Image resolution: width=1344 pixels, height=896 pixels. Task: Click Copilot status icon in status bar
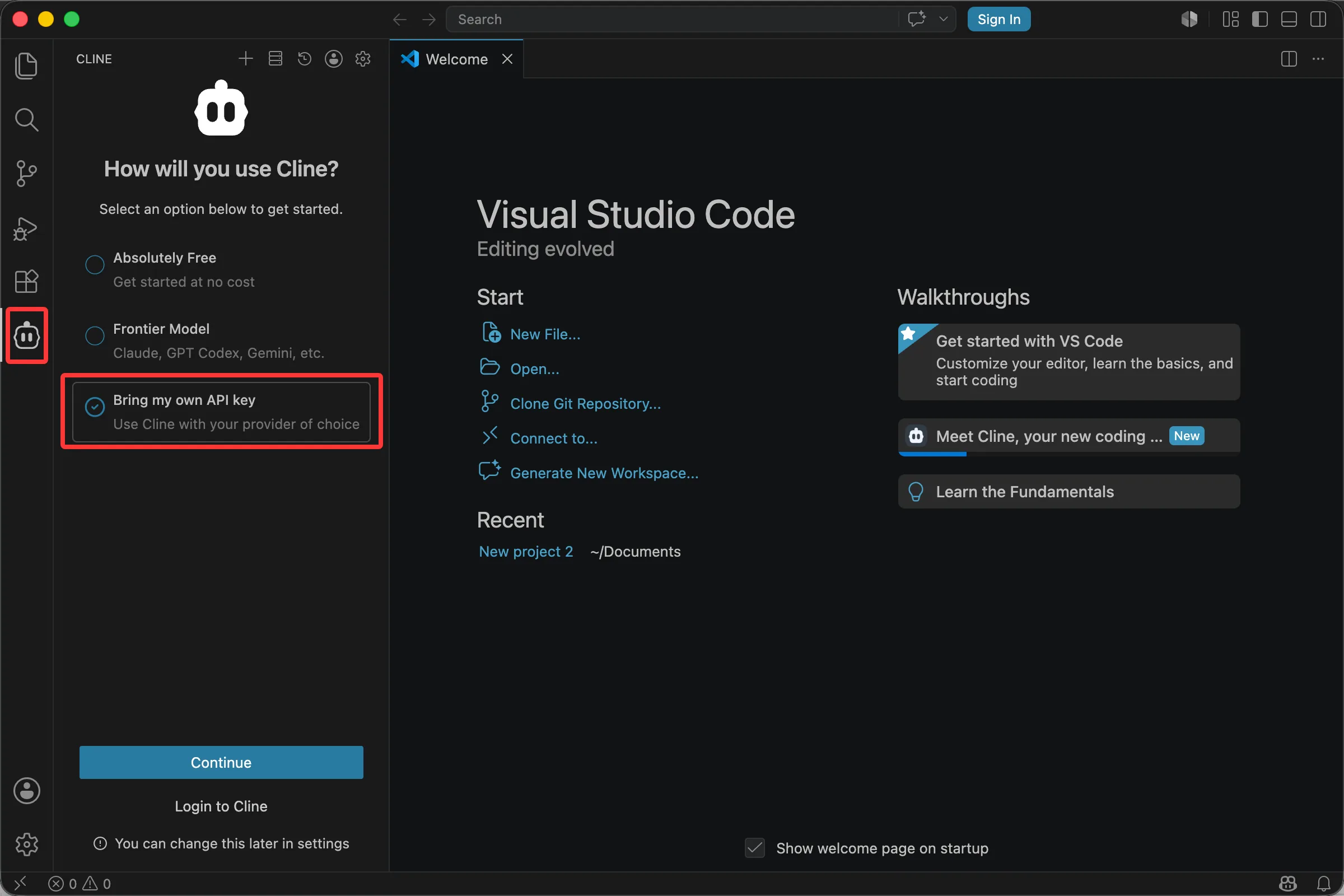pyautogui.click(x=1288, y=884)
